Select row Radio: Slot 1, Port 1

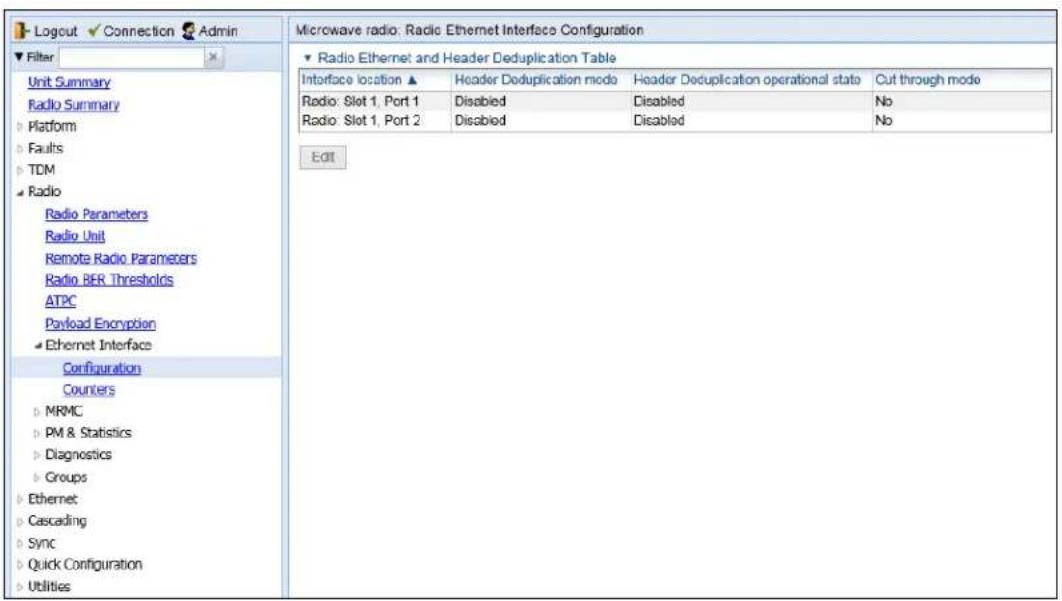click(x=675, y=101)
